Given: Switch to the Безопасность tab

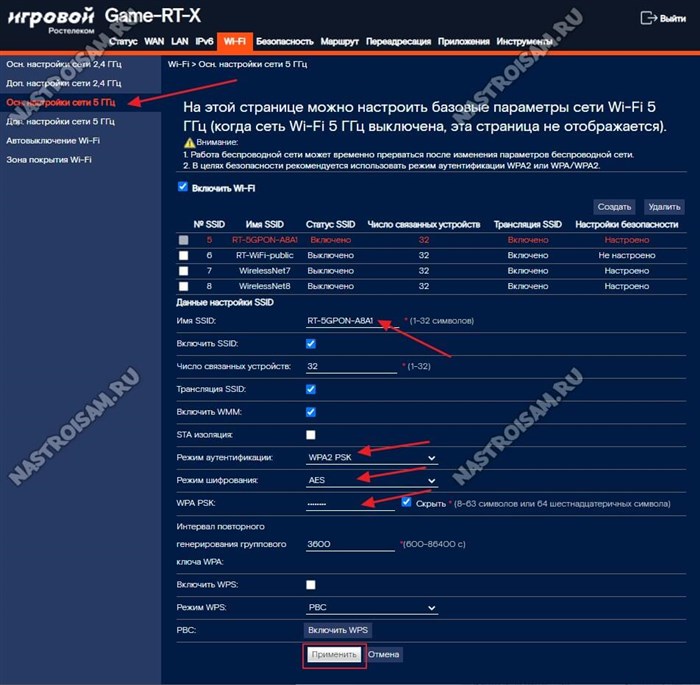Looking at the screenshot, I should (285, 42).
